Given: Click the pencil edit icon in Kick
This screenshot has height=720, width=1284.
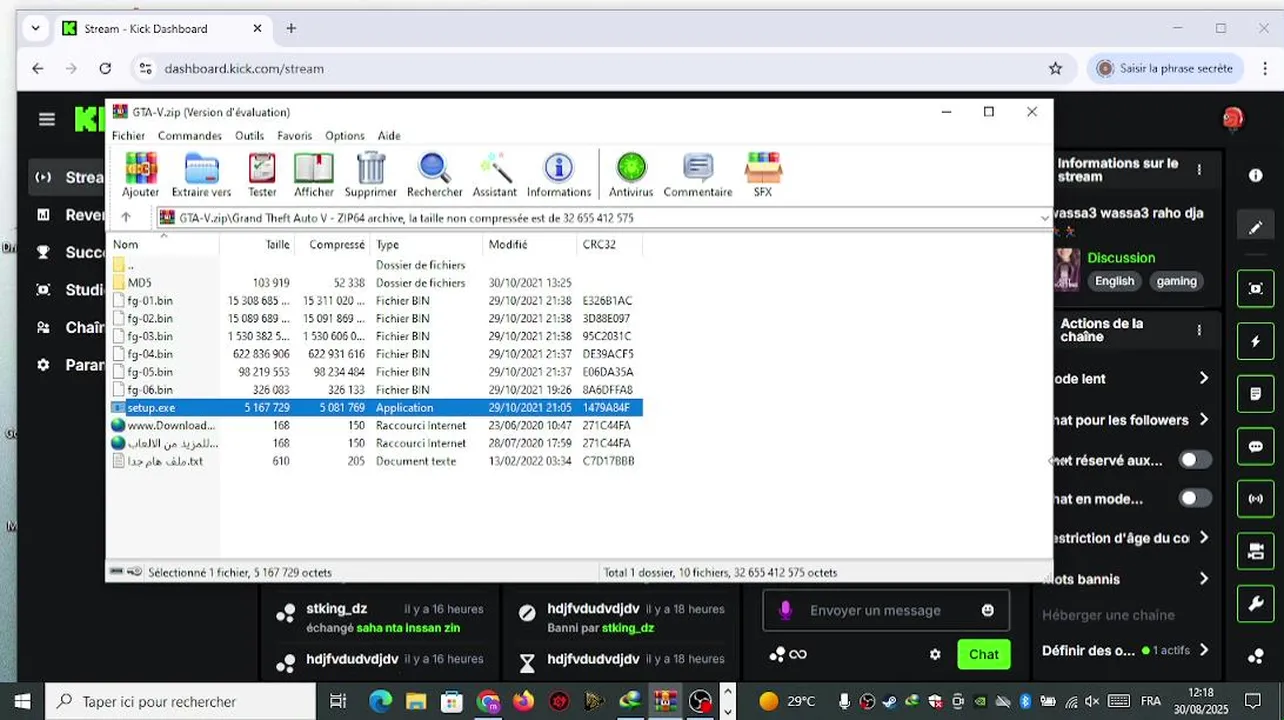Looking at the screenshot, I should pyautogui.click(x=1256, y=227).
